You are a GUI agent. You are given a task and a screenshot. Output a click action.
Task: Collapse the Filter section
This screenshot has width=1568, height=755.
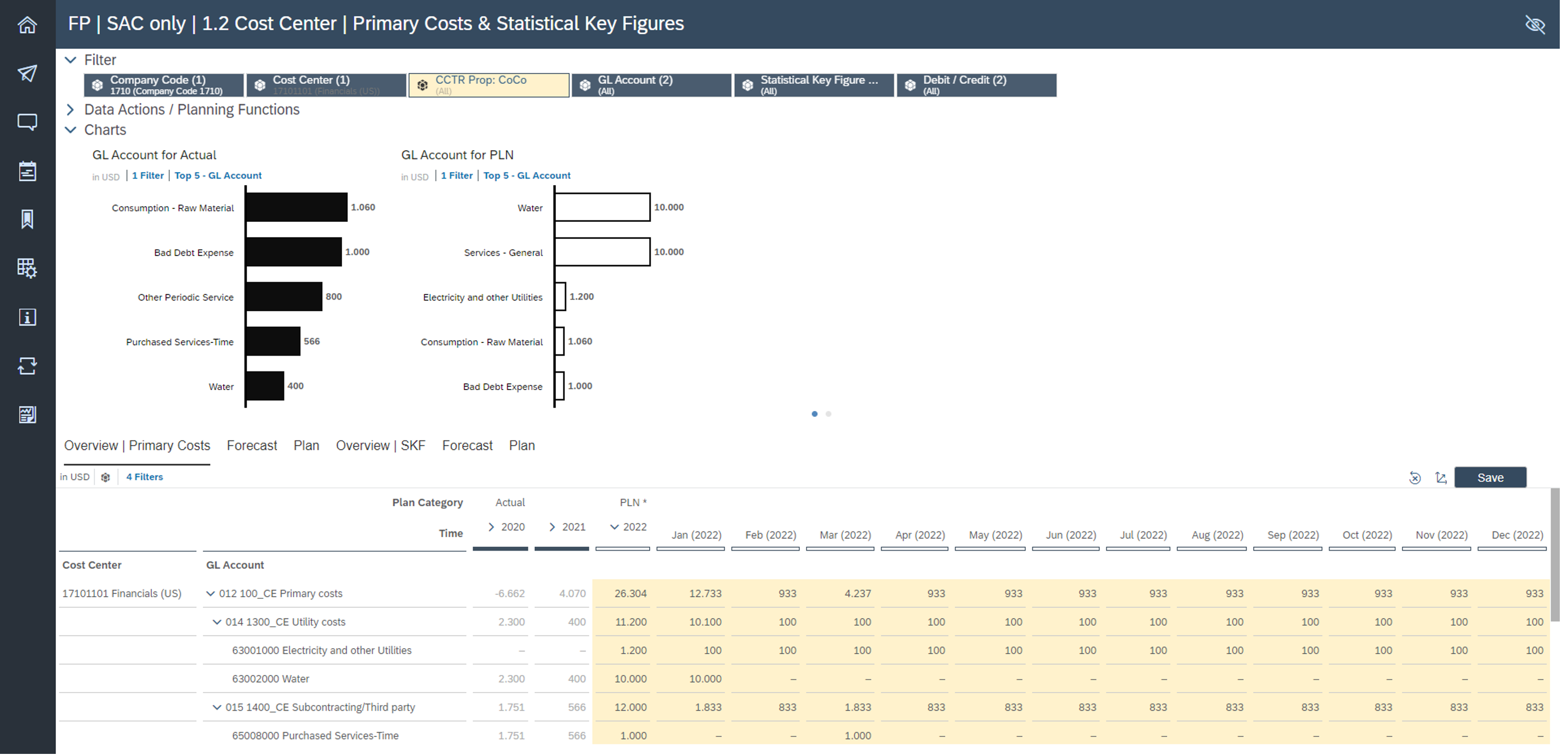tap(70, 60)
